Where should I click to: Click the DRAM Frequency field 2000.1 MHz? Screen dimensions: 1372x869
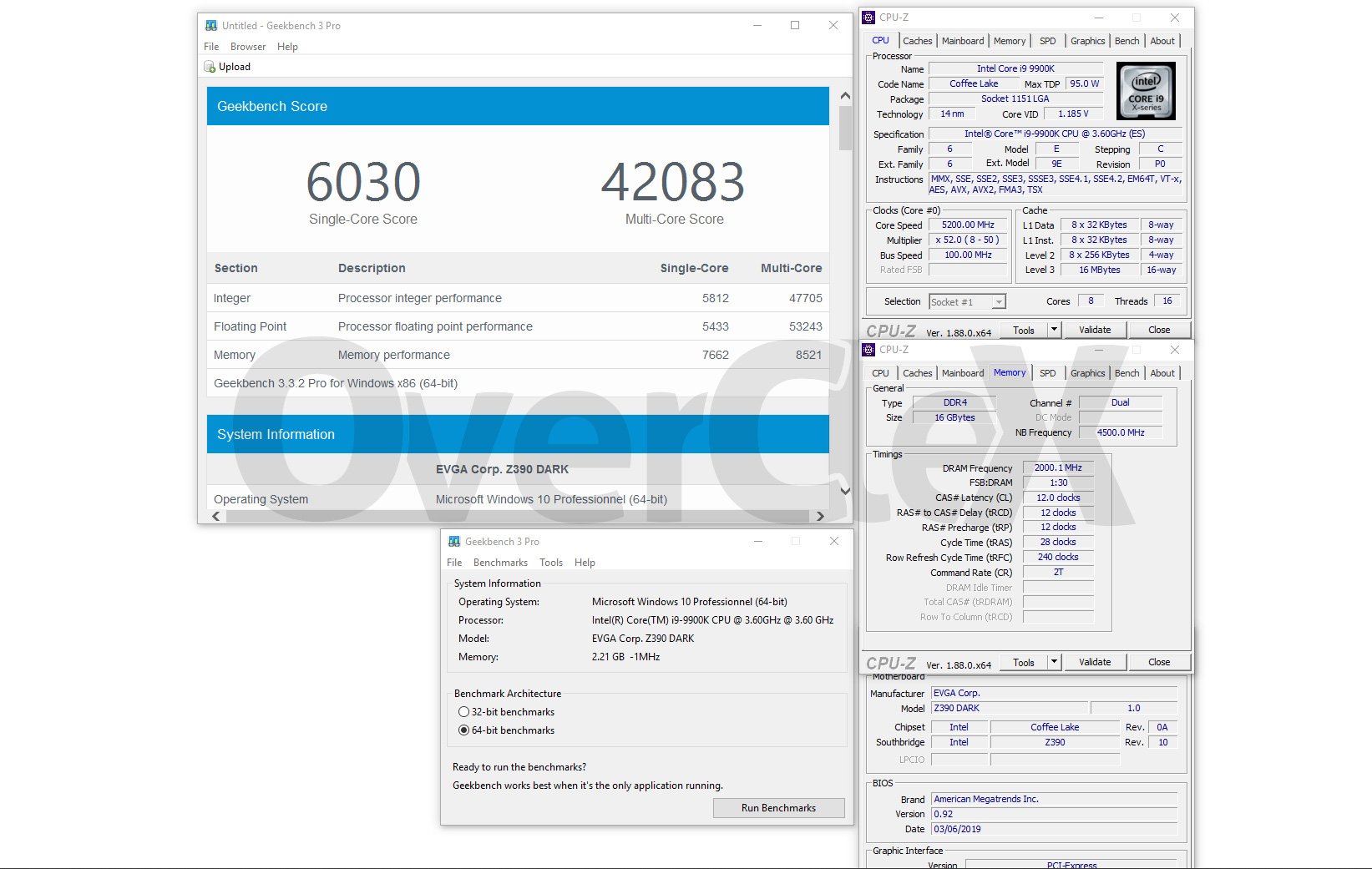point(1058,468)
